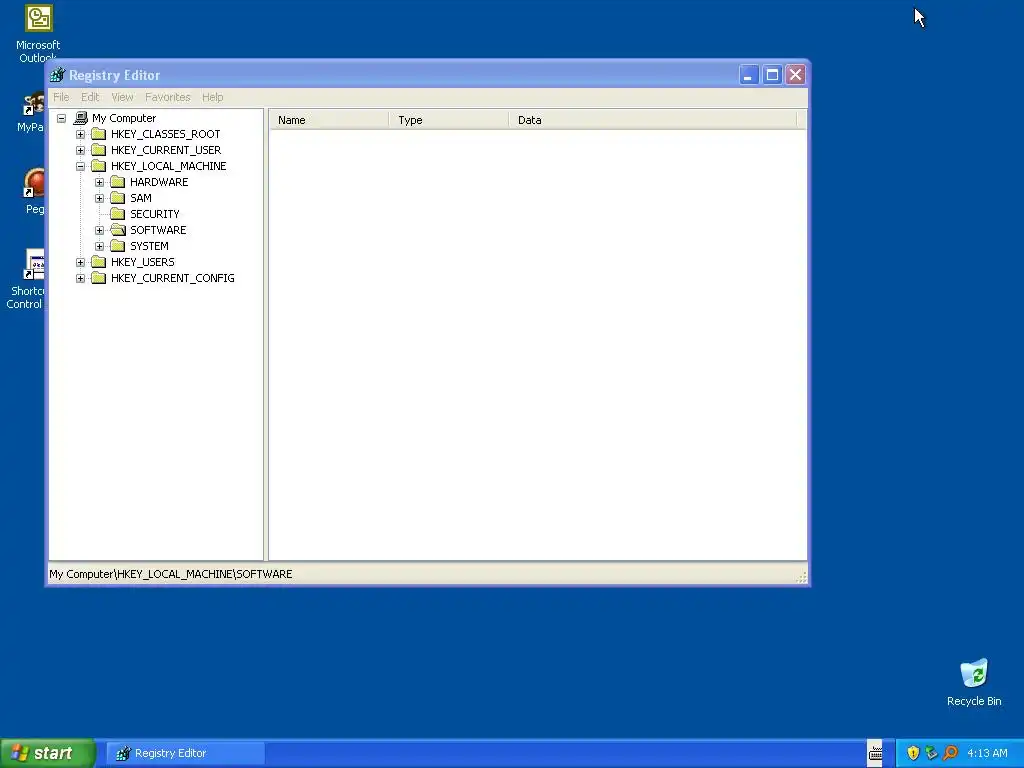The height and width of the screenshot is (768, 1024).
Task: Click the HKEY_USERS folder icon
Action: [99, 262]
